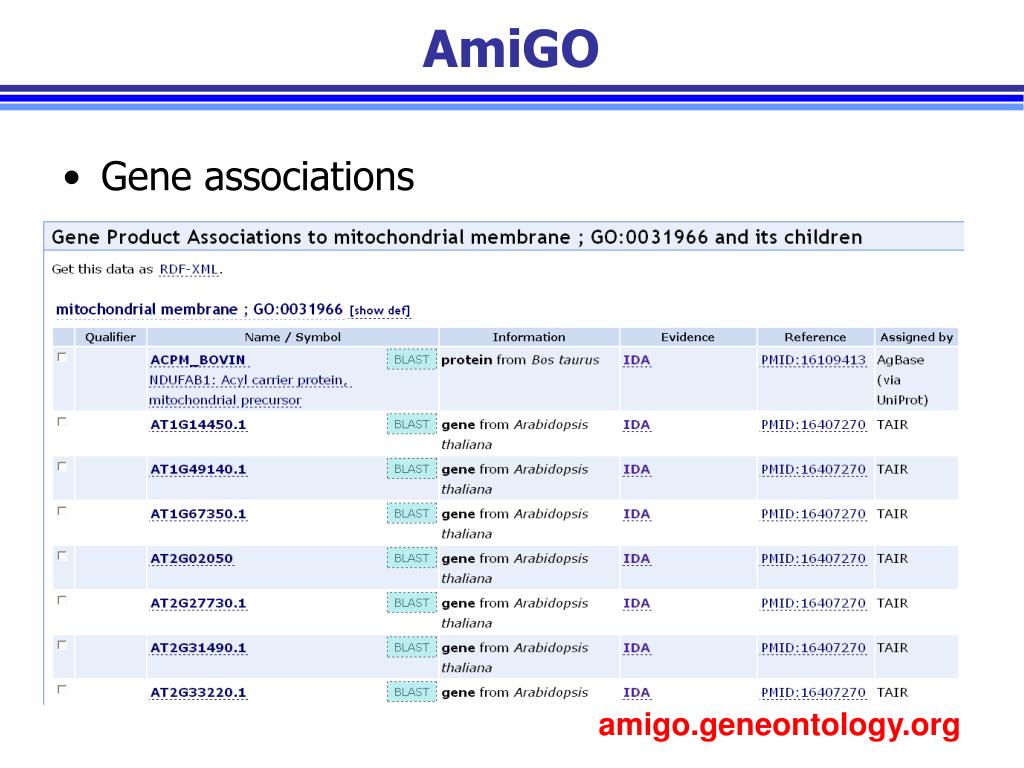1024x768 pixels.
Task: Open the AT2G02050 gene link
Action: (191, 558)
